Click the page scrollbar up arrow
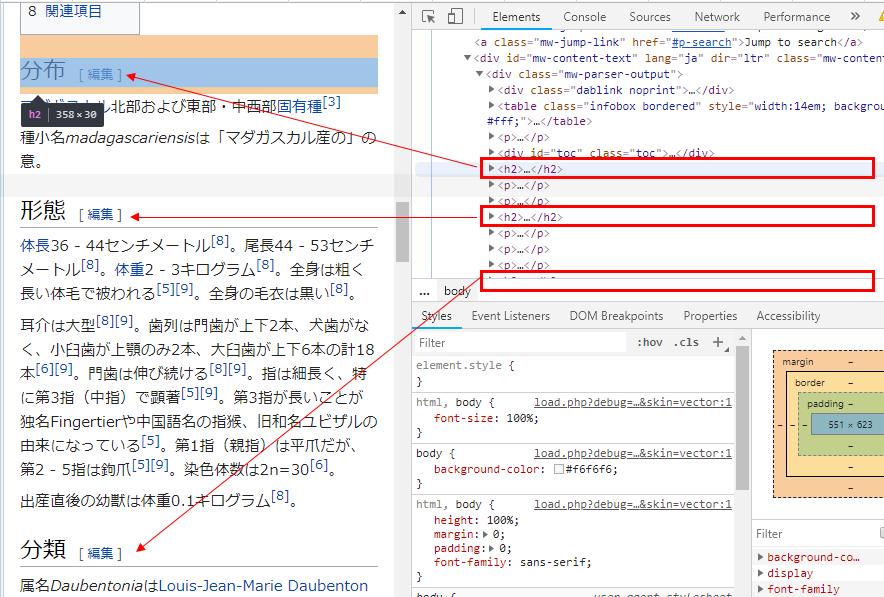Viewport: 884px width, 597px height. coord(402,12)
